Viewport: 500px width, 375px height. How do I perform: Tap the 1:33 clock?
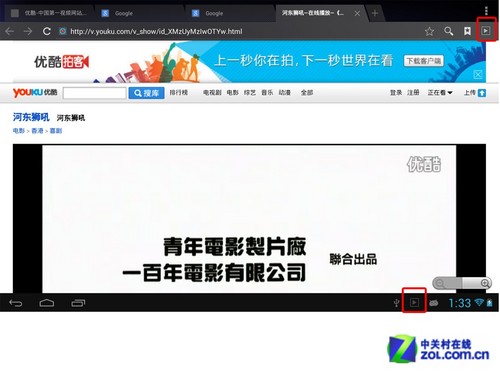pyautogui.click(x=460, y=303)
